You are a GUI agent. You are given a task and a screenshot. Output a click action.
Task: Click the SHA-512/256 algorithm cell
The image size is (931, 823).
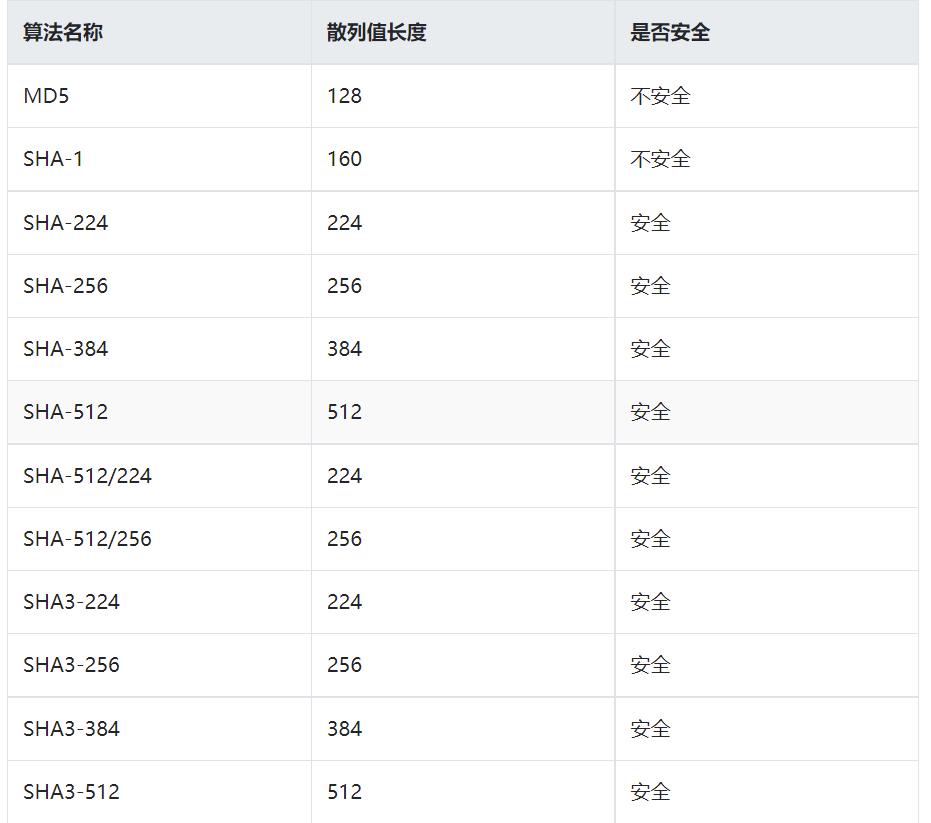(x=88, y=539)
